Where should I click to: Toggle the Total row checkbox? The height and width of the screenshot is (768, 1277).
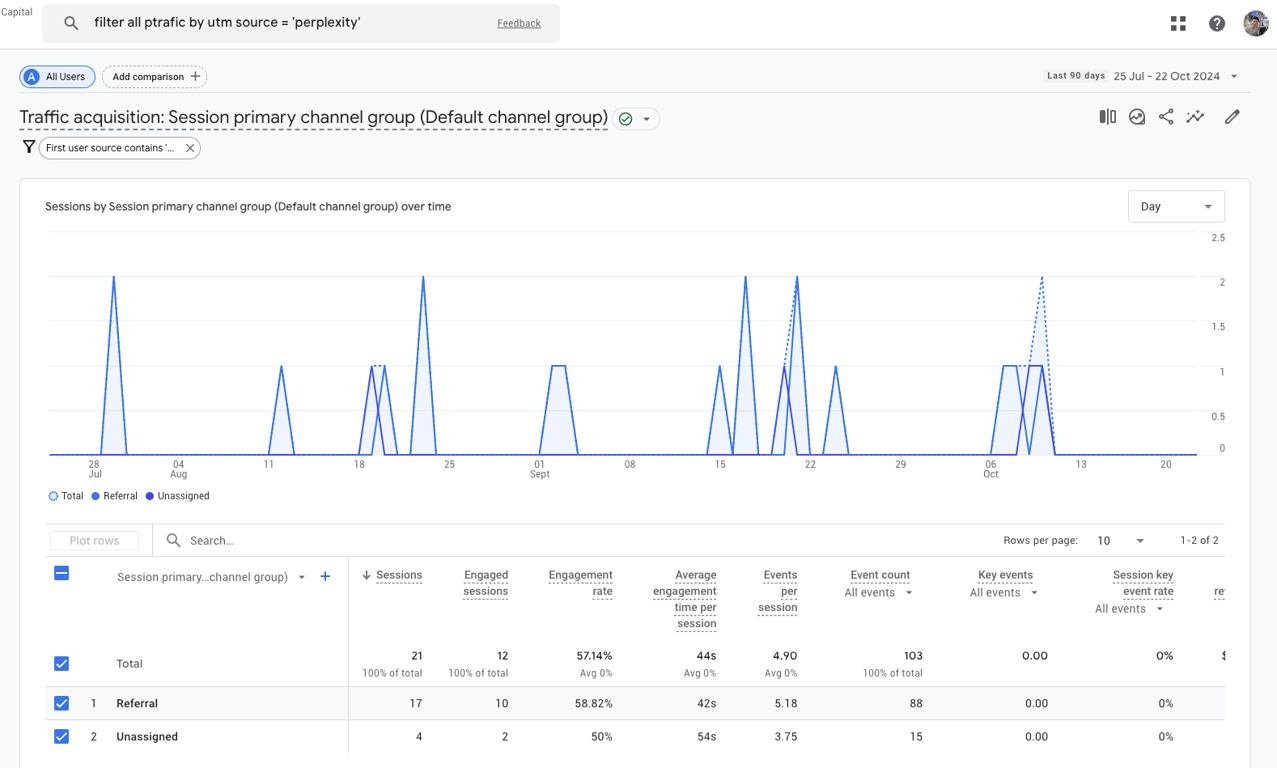61,663
